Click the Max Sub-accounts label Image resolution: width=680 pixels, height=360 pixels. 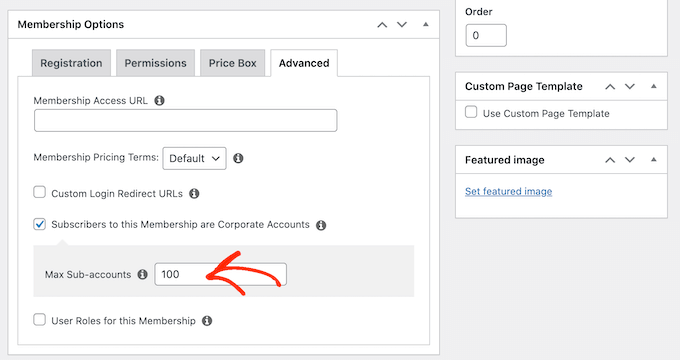click(x=88, y=275)
